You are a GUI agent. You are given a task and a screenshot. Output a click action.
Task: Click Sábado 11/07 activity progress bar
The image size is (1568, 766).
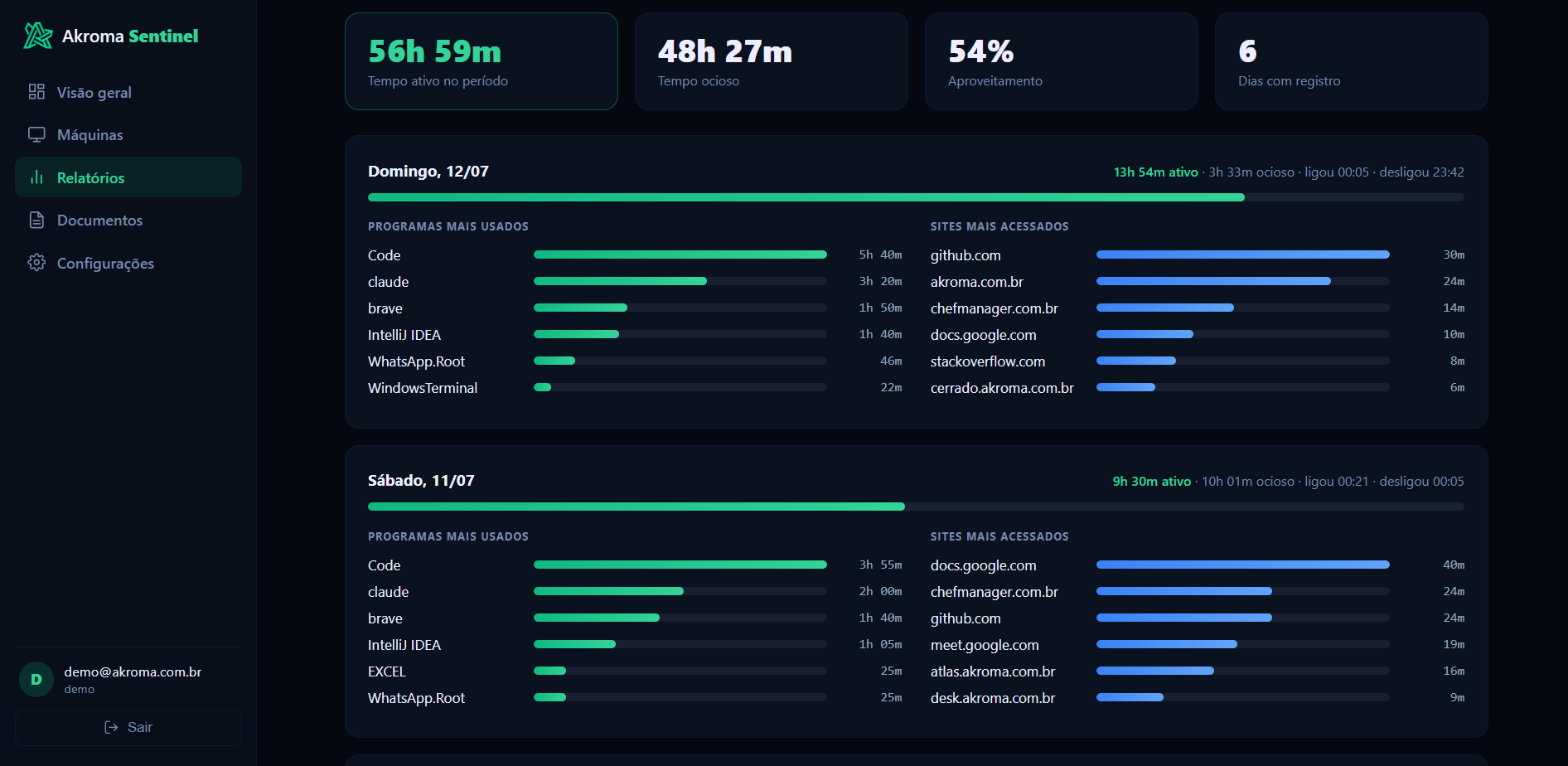tap(916, 507)
